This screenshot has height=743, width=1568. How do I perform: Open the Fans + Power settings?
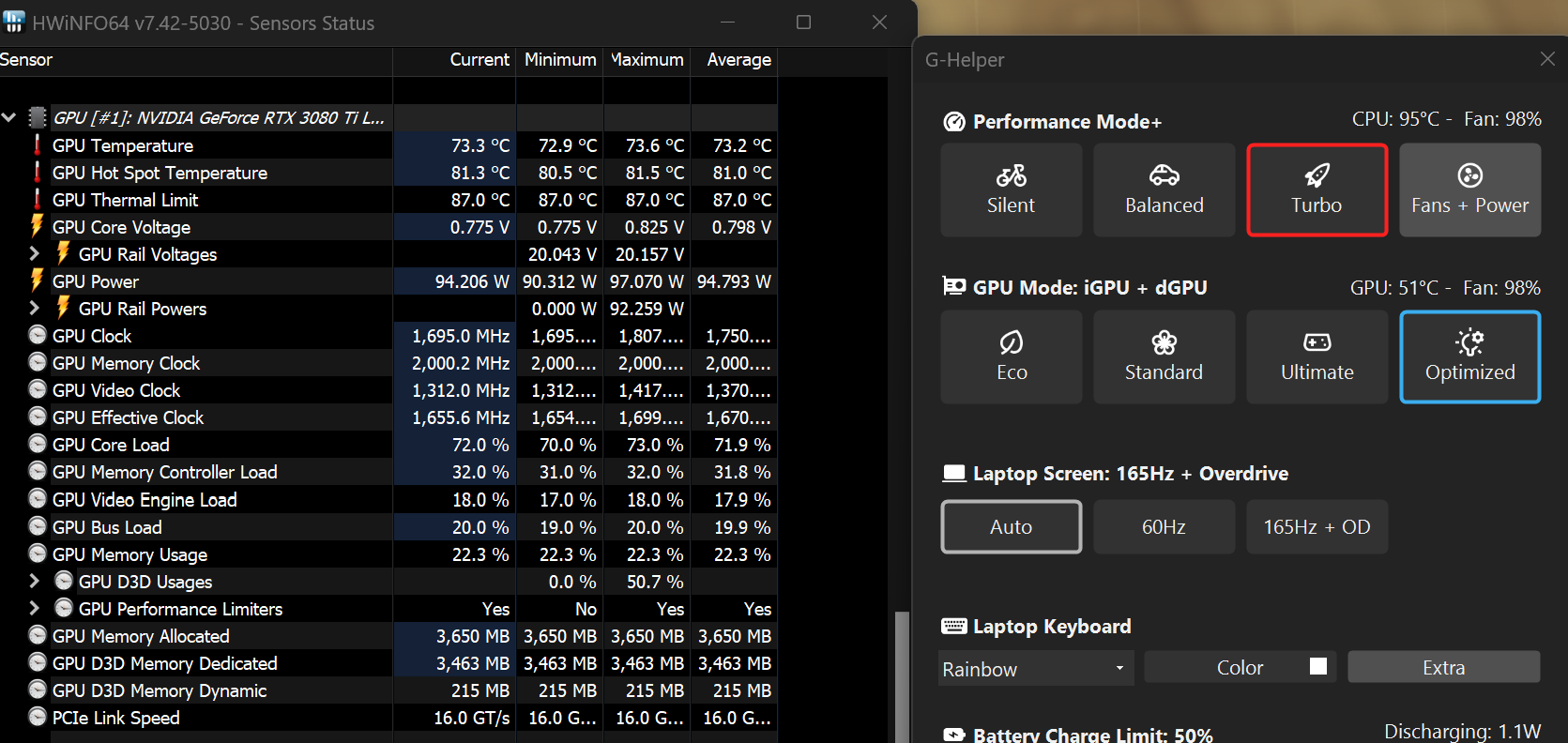1469,190
